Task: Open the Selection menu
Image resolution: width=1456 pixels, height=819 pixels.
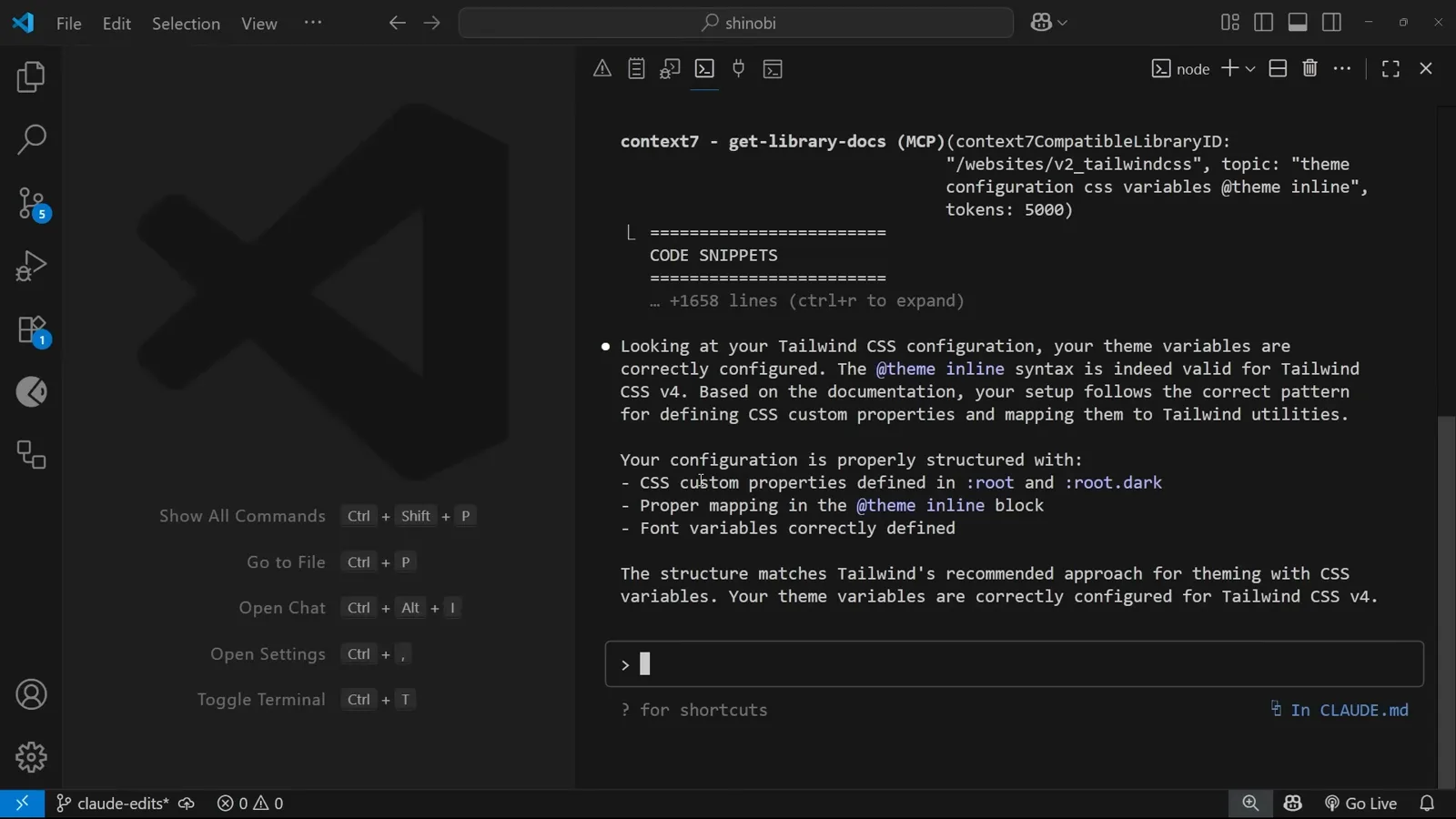Action: tap(186, 24)
